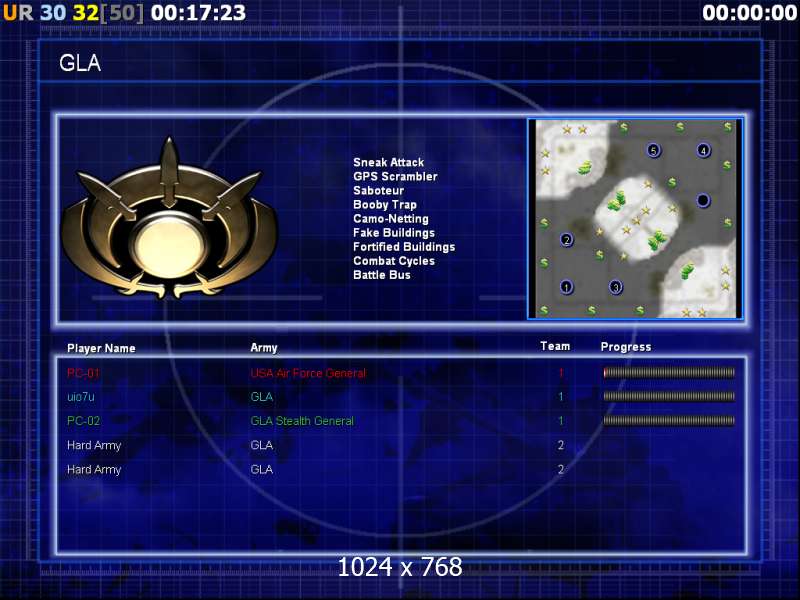
Task: Click the team number in PC-01's row
Action: pyautogui.click(x=561, y=373)
